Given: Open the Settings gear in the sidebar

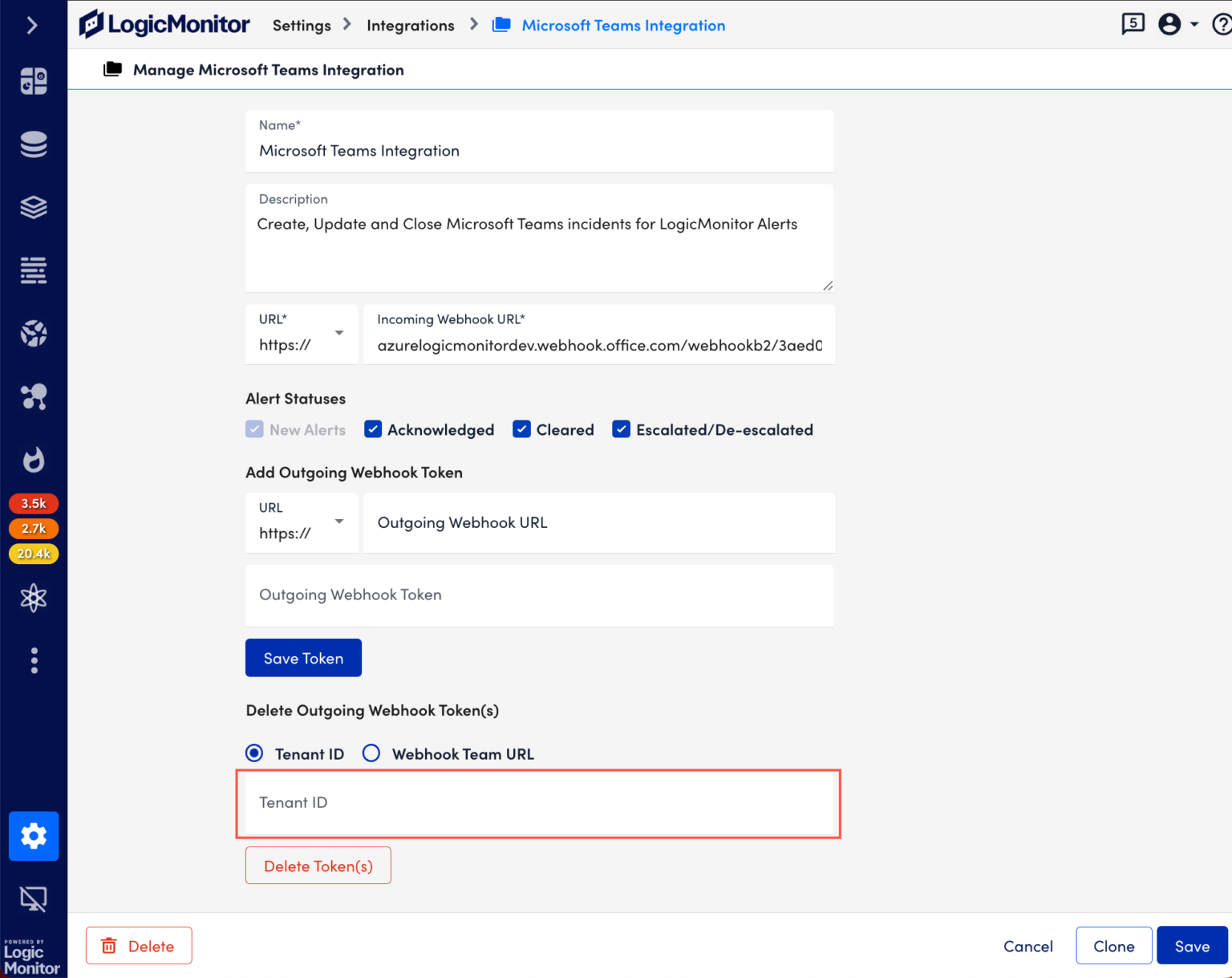Looking at the screenshot, I should tap(33, 835).
